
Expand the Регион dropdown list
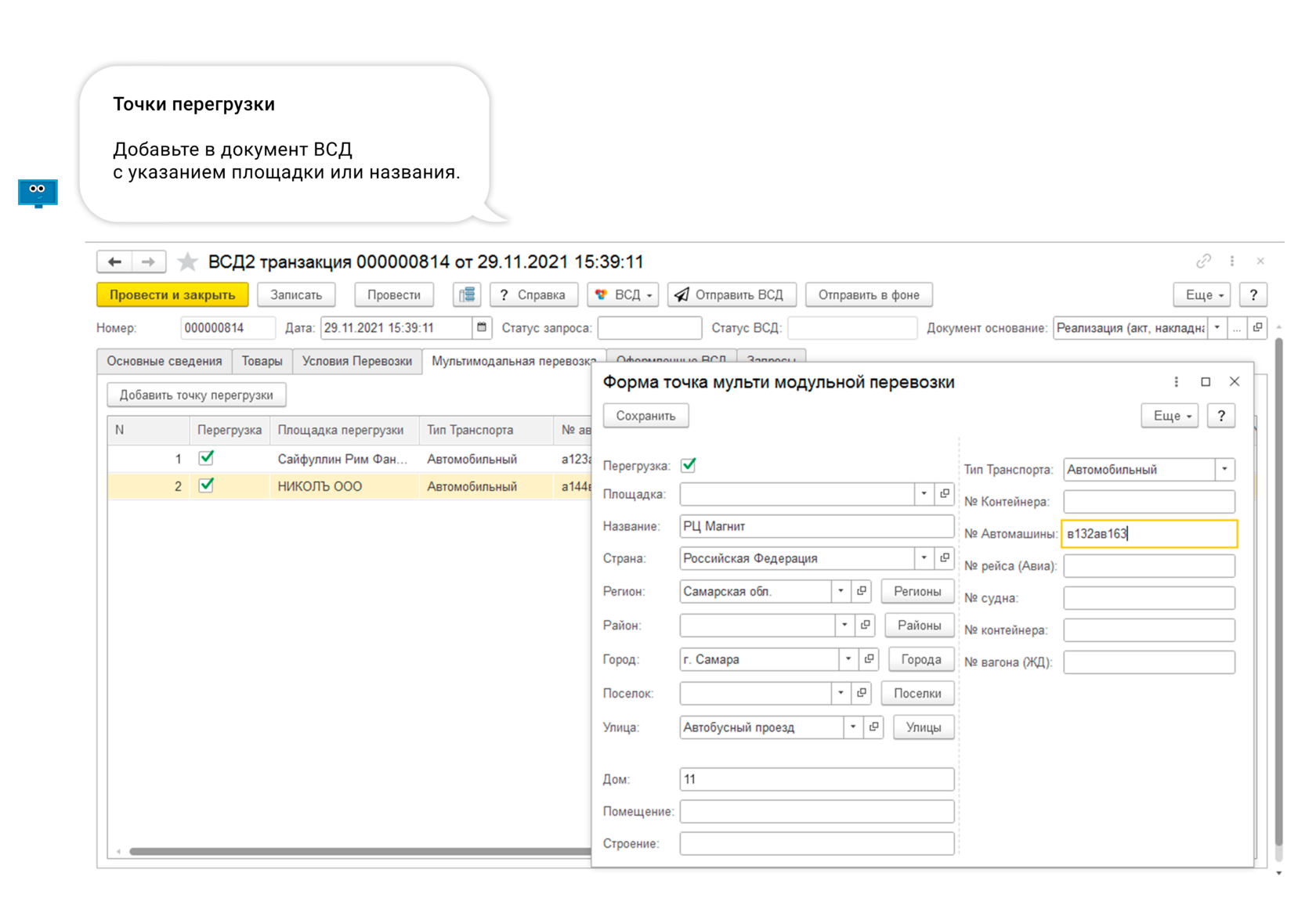(841, 590)
